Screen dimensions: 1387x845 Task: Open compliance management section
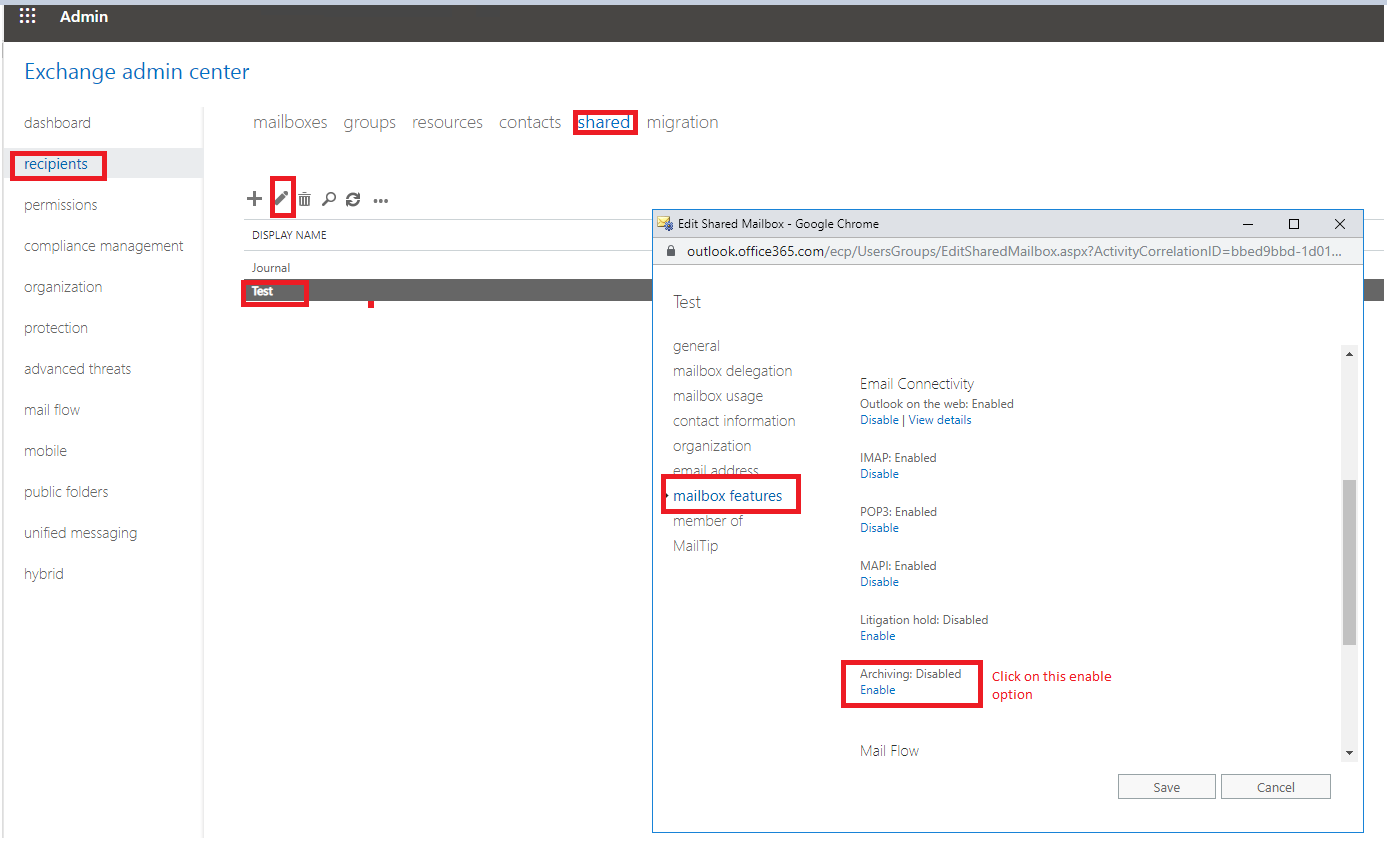(104, 246)
